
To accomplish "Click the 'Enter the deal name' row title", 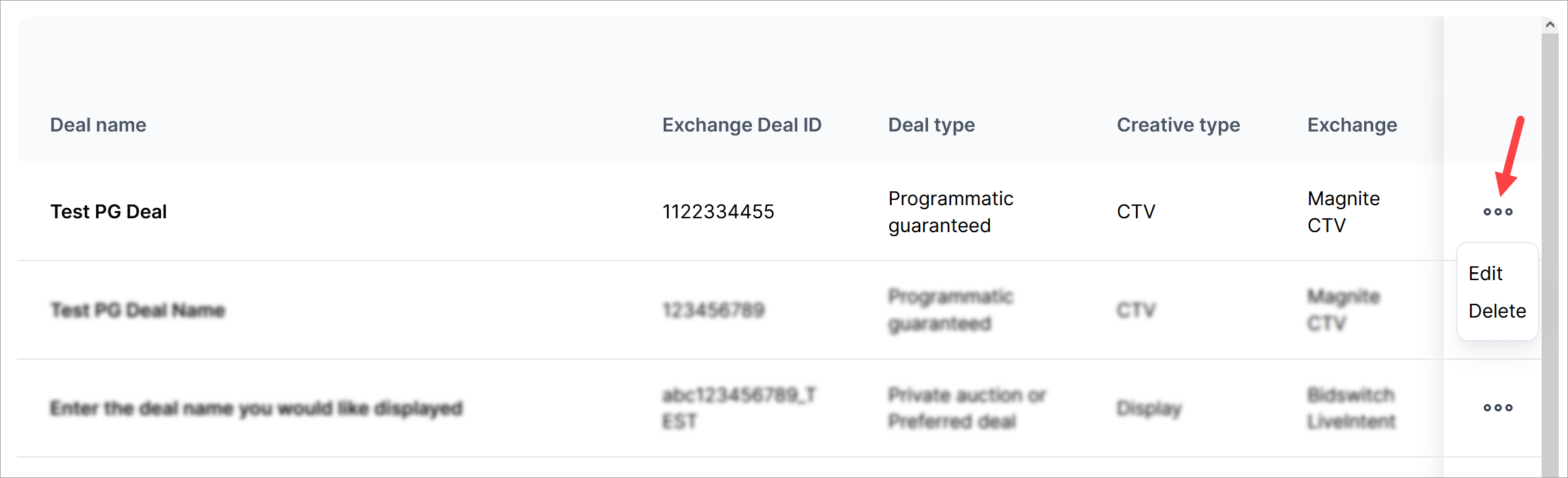I will 256,408.
